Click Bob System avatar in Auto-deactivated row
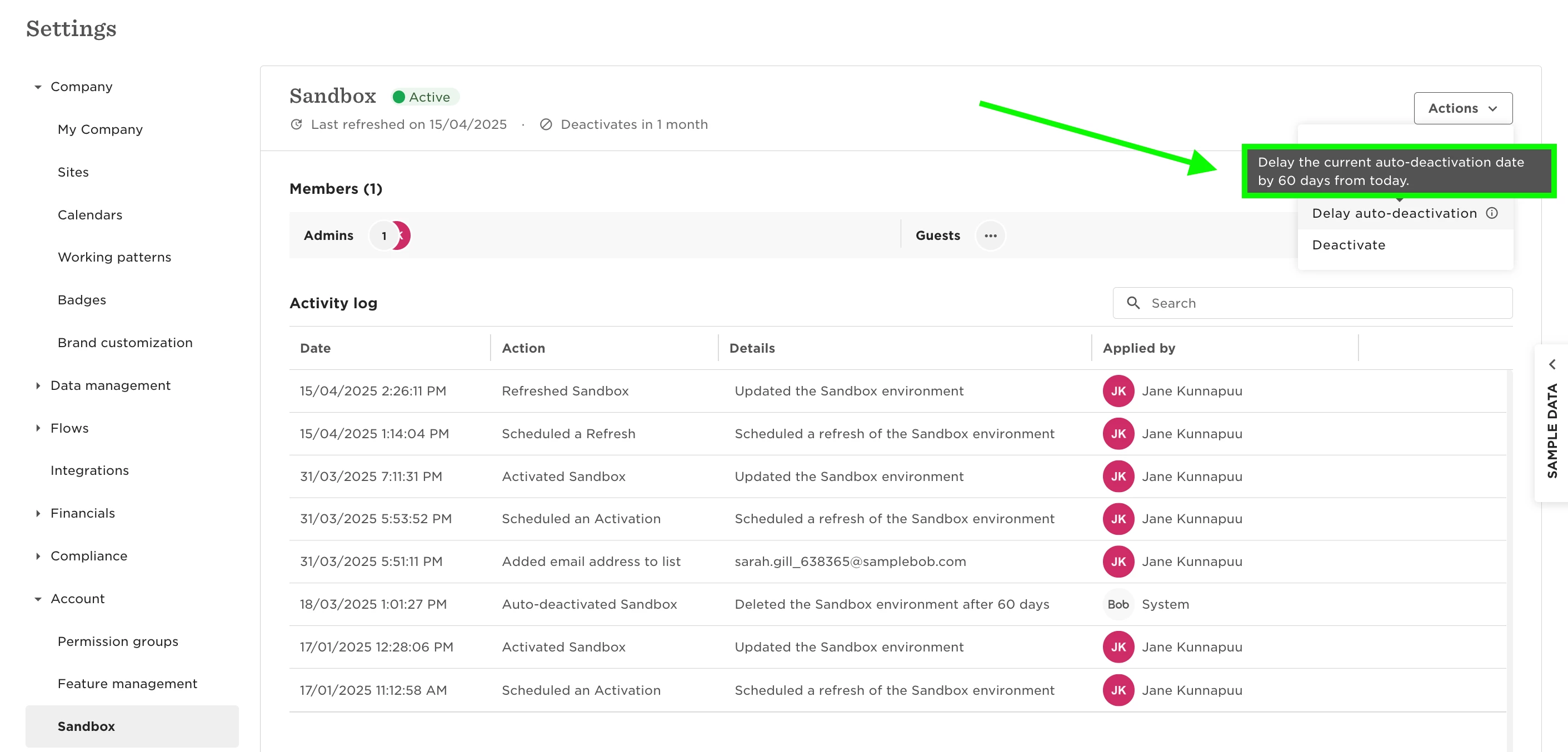The height and width of the screenshot is (752, 1568). 1118,605
